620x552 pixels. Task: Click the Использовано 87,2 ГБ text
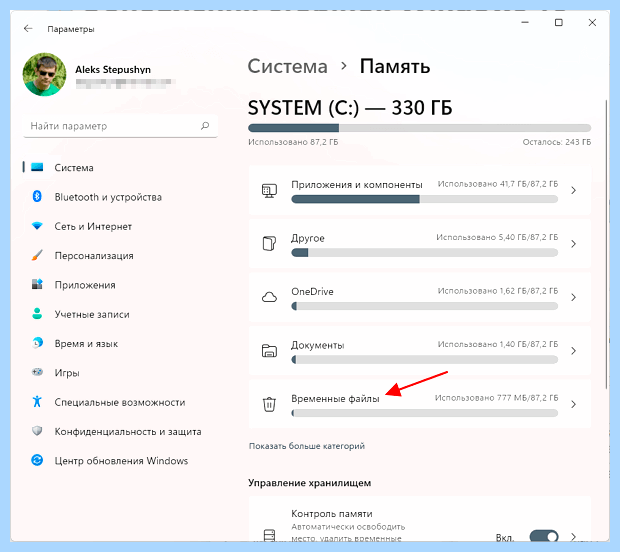coord(293,142)
